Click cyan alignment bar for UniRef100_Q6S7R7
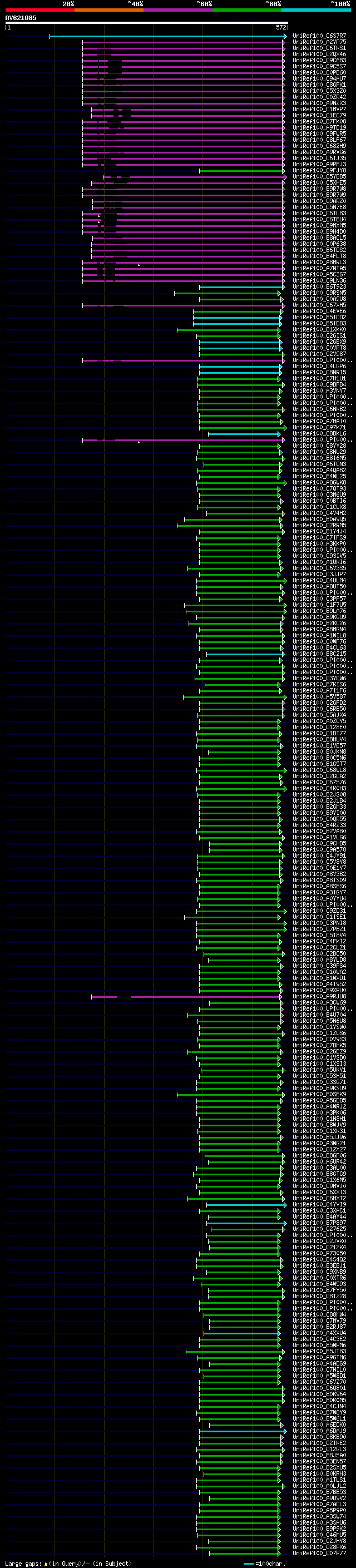Image resolution: width=356 pixels, height=1568 pixels. pos(168,36)
